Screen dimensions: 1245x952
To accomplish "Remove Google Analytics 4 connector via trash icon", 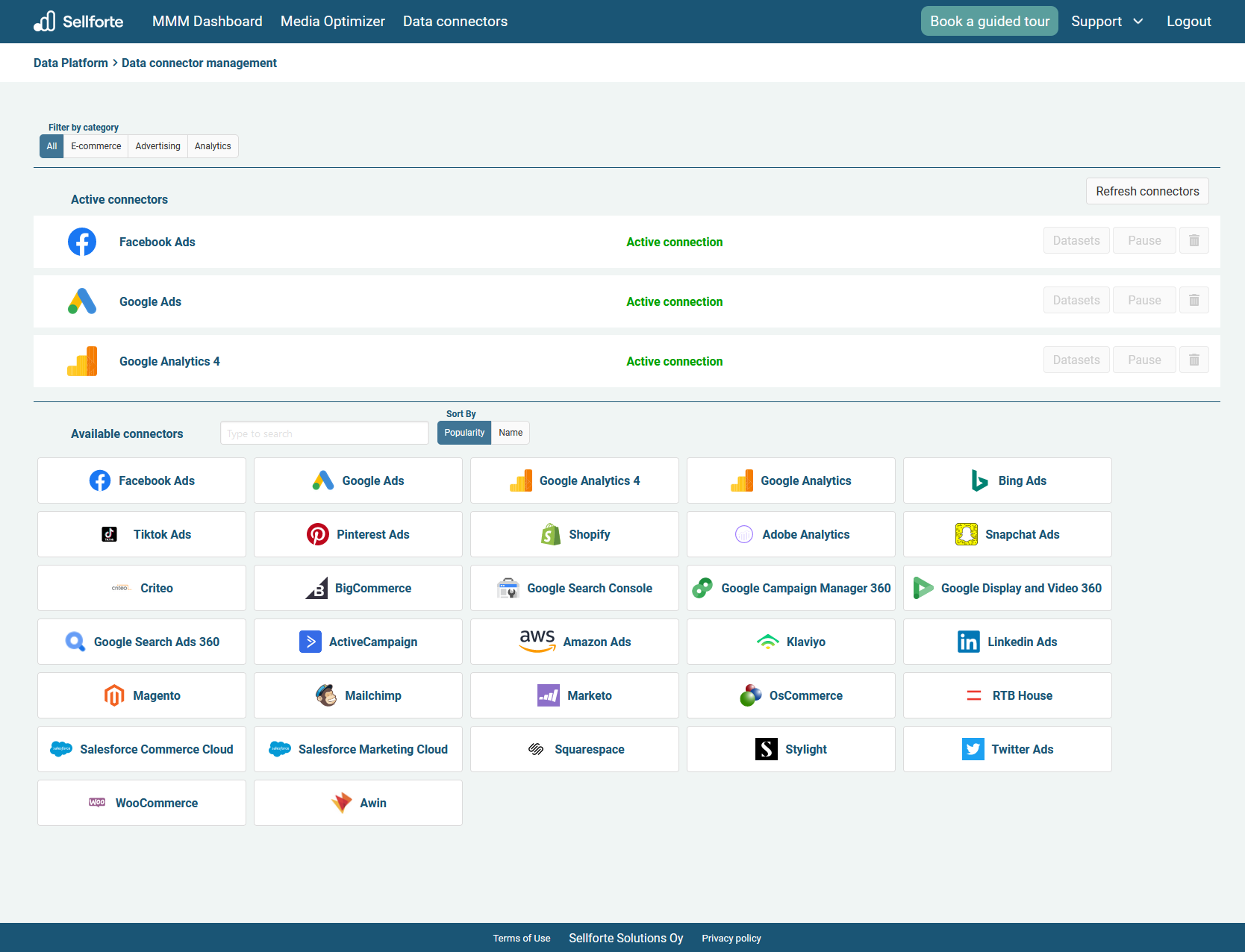I will point(1193,360).
